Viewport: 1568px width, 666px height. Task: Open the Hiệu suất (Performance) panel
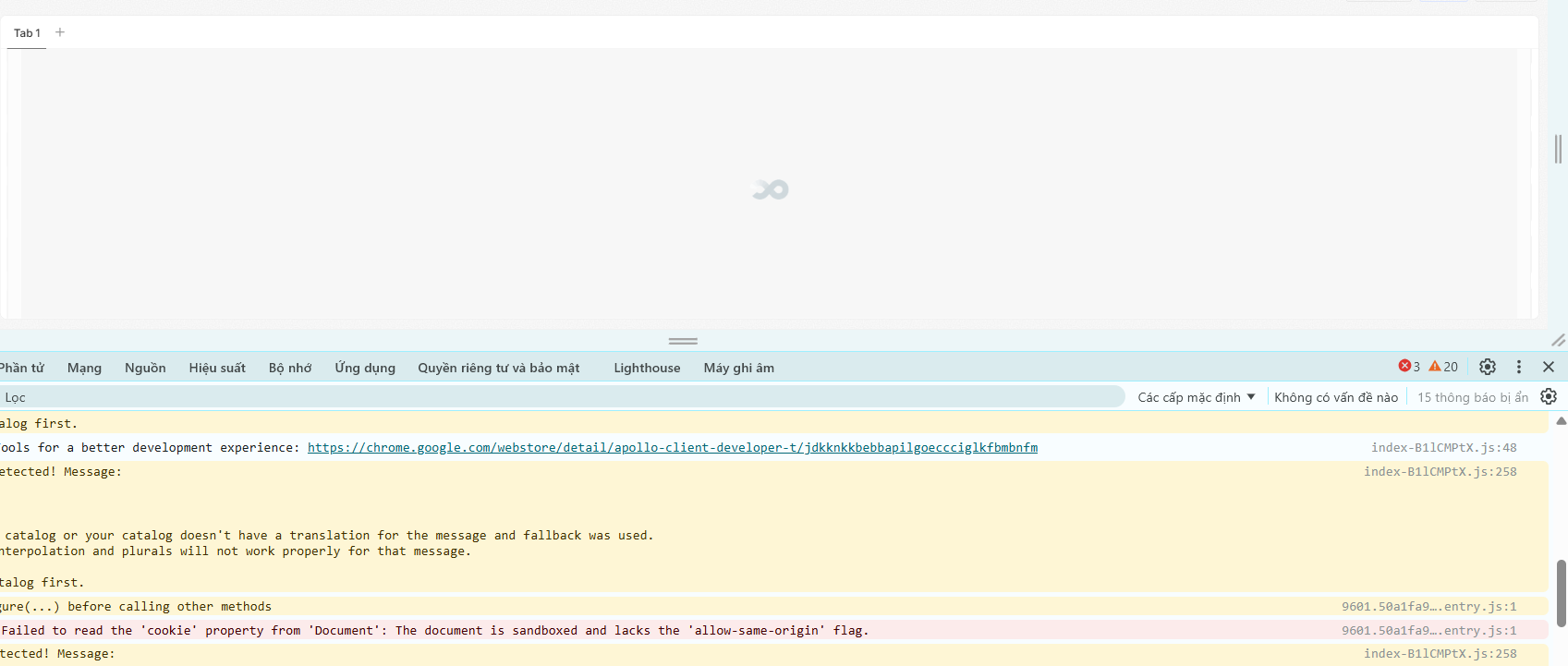(217, 368)
